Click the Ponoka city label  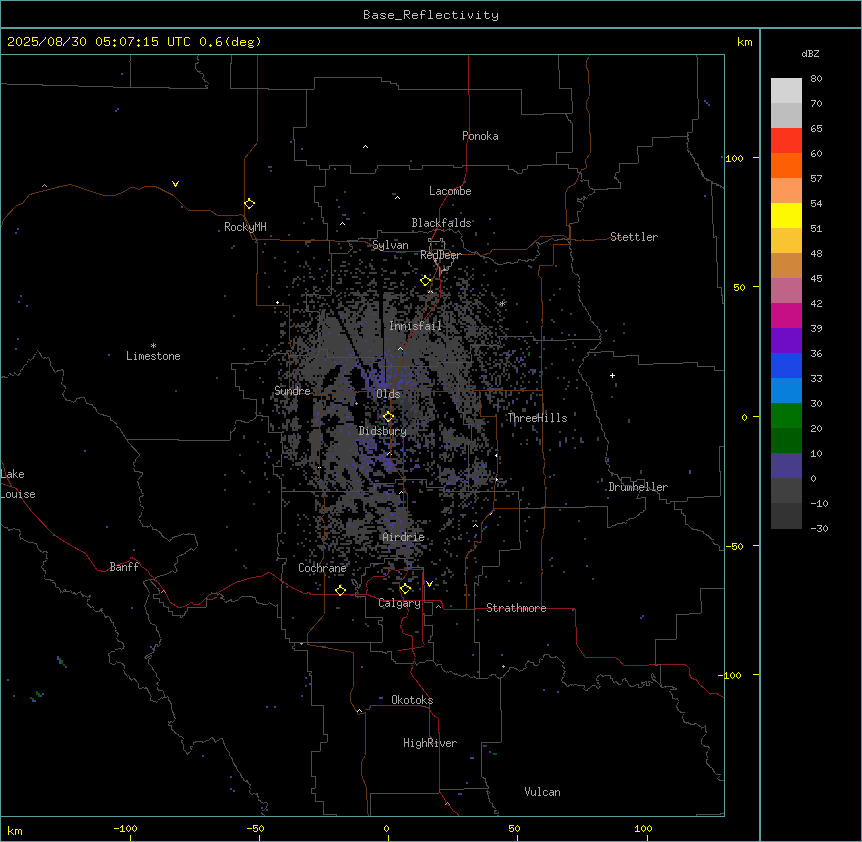click(x=480, y=136)
